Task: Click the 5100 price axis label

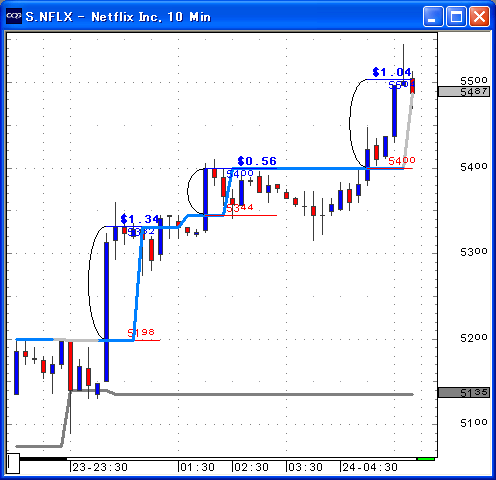Action: tap(474, 423)
